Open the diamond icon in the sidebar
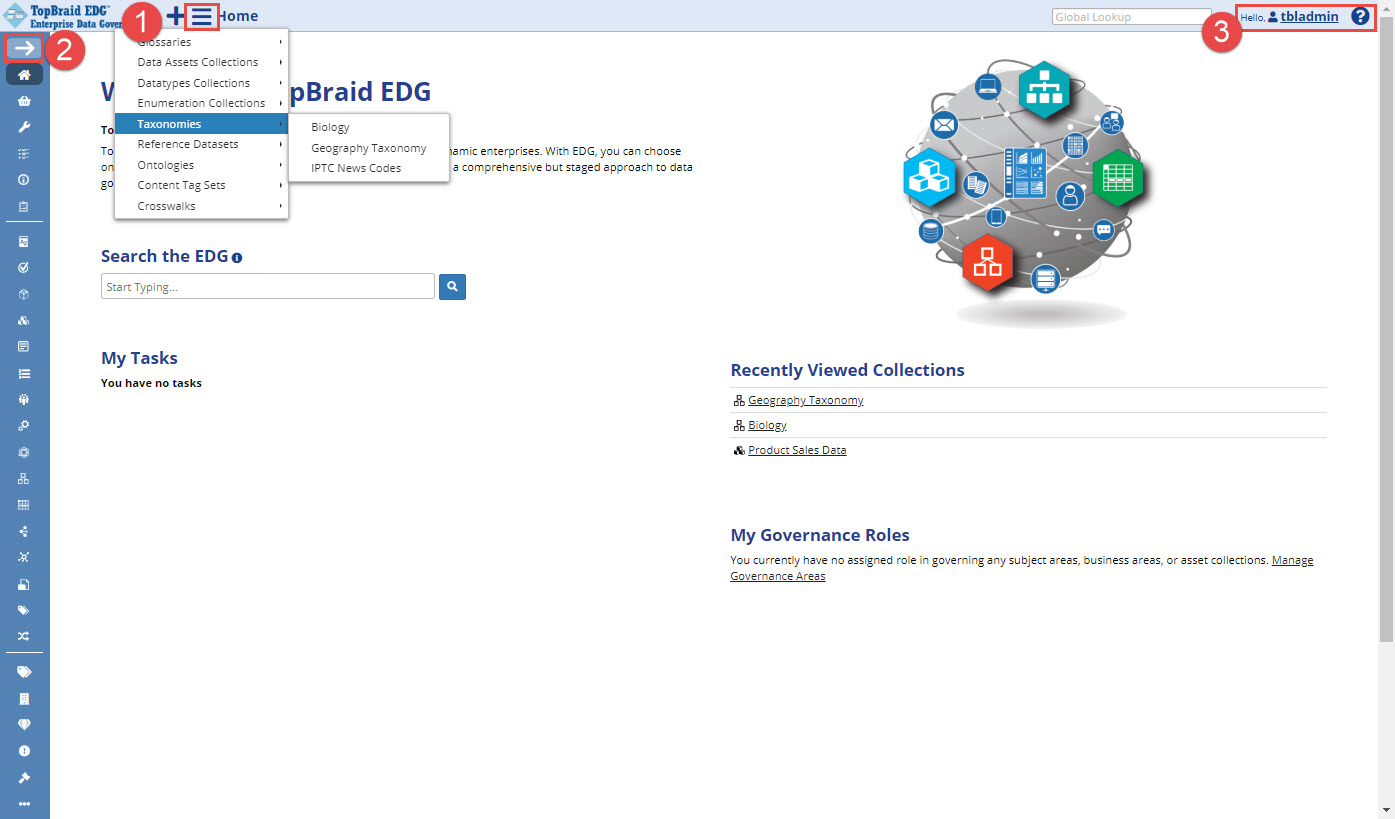Screen dimensions: 1395x819 tap(24, 724)
